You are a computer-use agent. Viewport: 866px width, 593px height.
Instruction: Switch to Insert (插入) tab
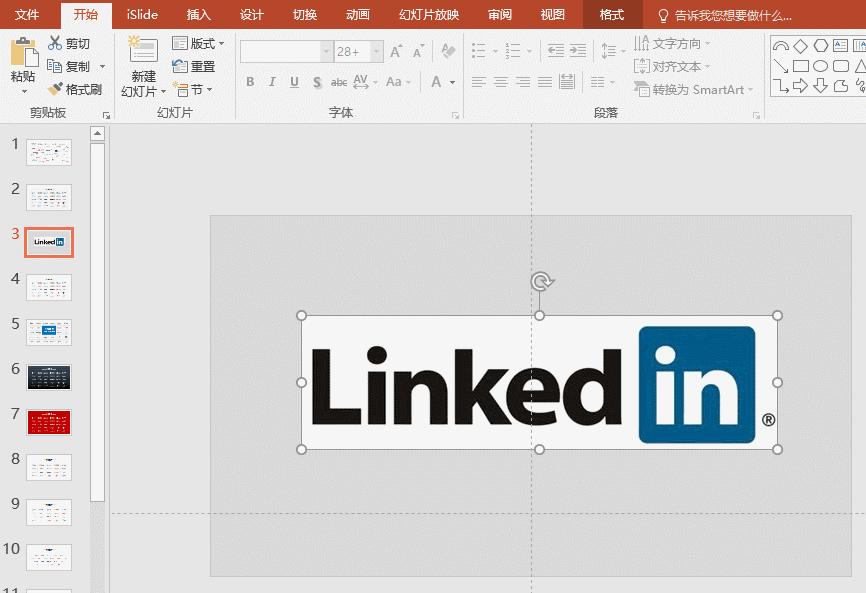pyautogui.click(x=198, y=14)
